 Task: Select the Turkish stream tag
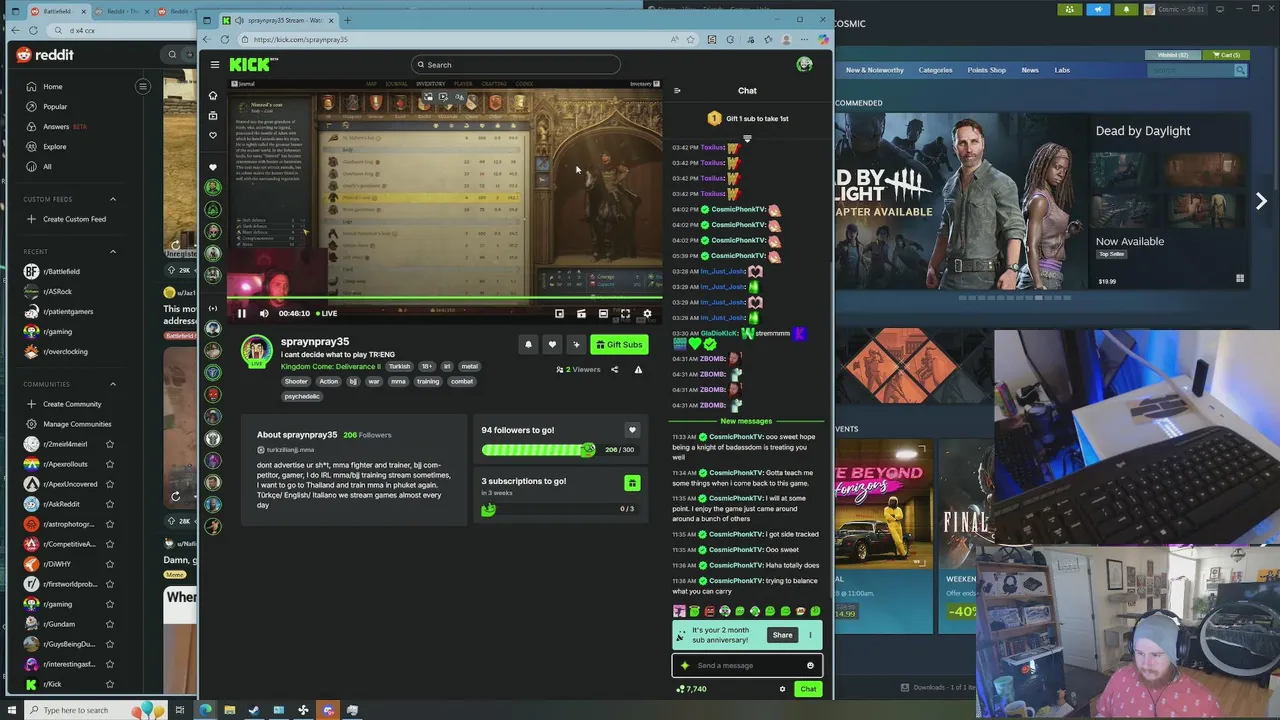point(399,366)
